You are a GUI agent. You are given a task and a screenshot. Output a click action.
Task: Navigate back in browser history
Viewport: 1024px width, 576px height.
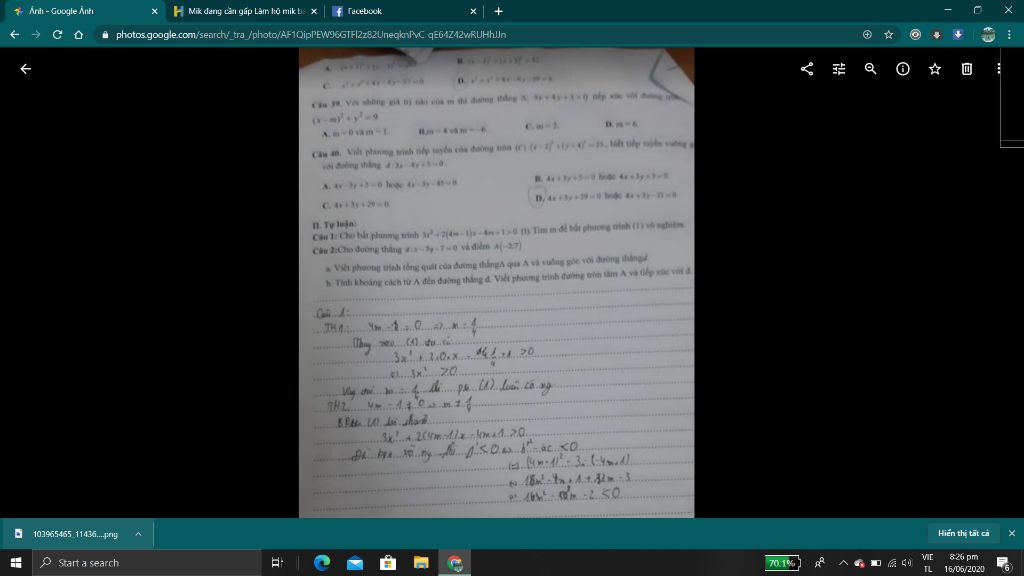coord(14,35)
